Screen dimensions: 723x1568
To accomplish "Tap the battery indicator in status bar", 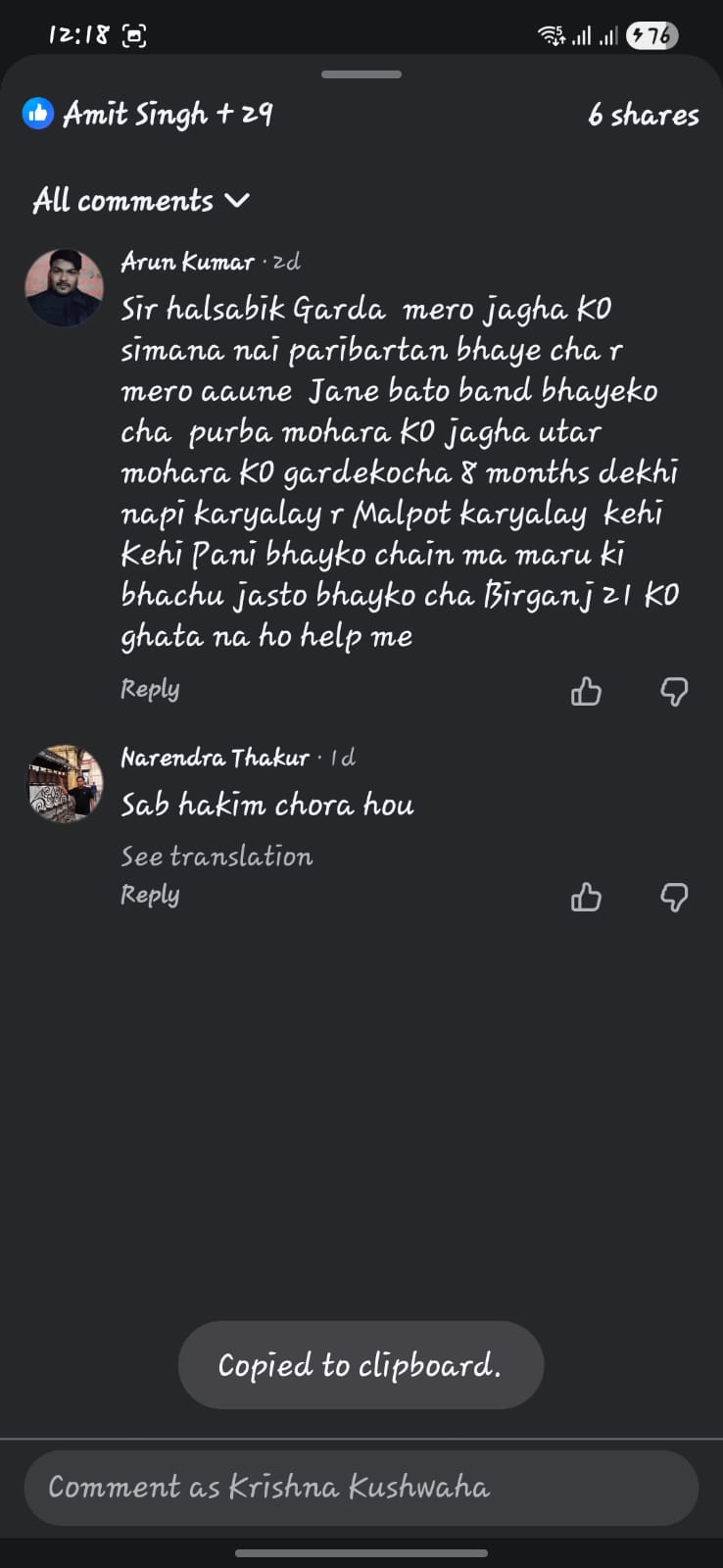I will click(651, 36).
